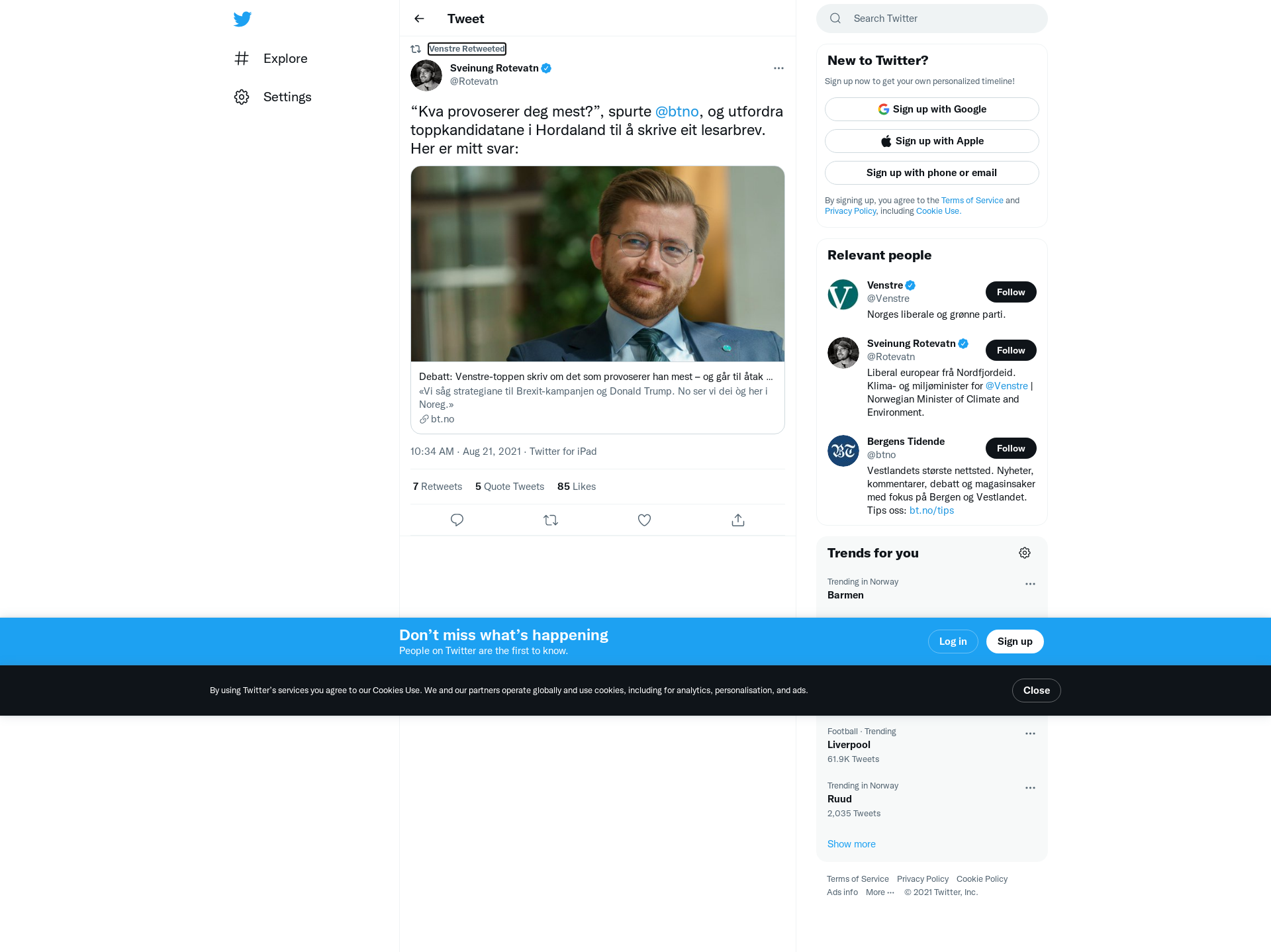Go back using the arrow icon

[419, 19]
